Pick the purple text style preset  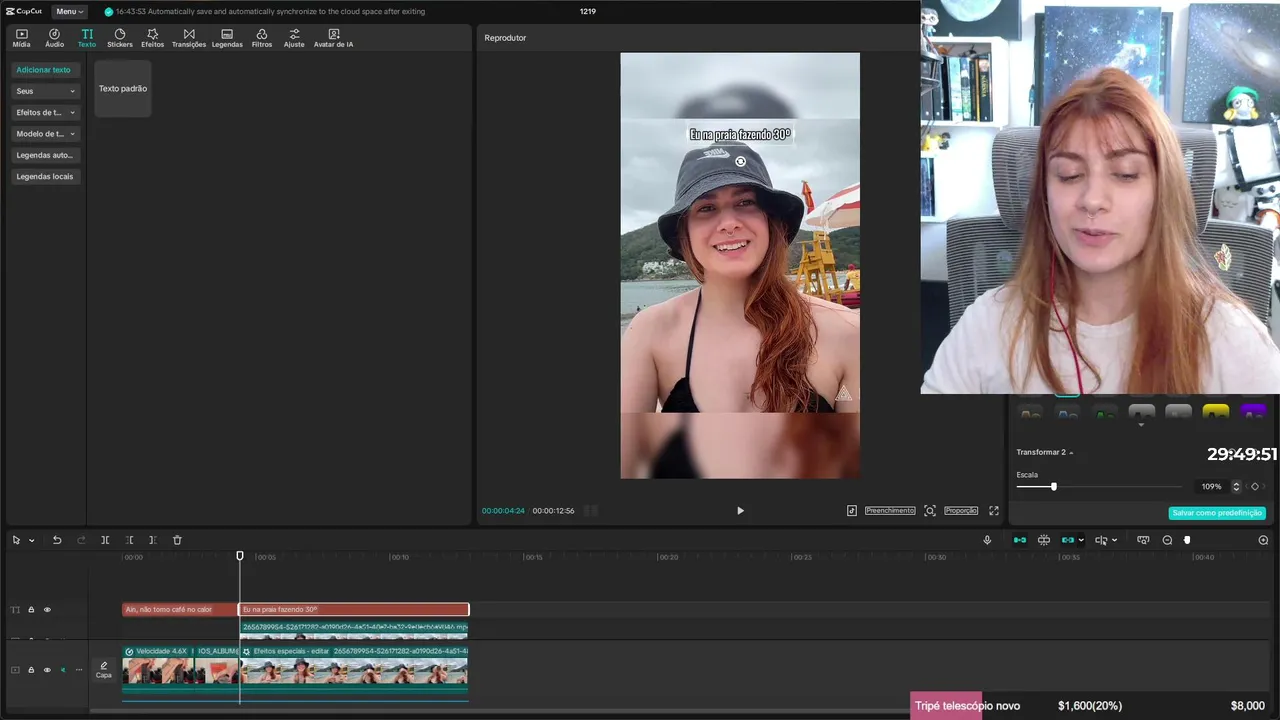[x=1253, y=411]
